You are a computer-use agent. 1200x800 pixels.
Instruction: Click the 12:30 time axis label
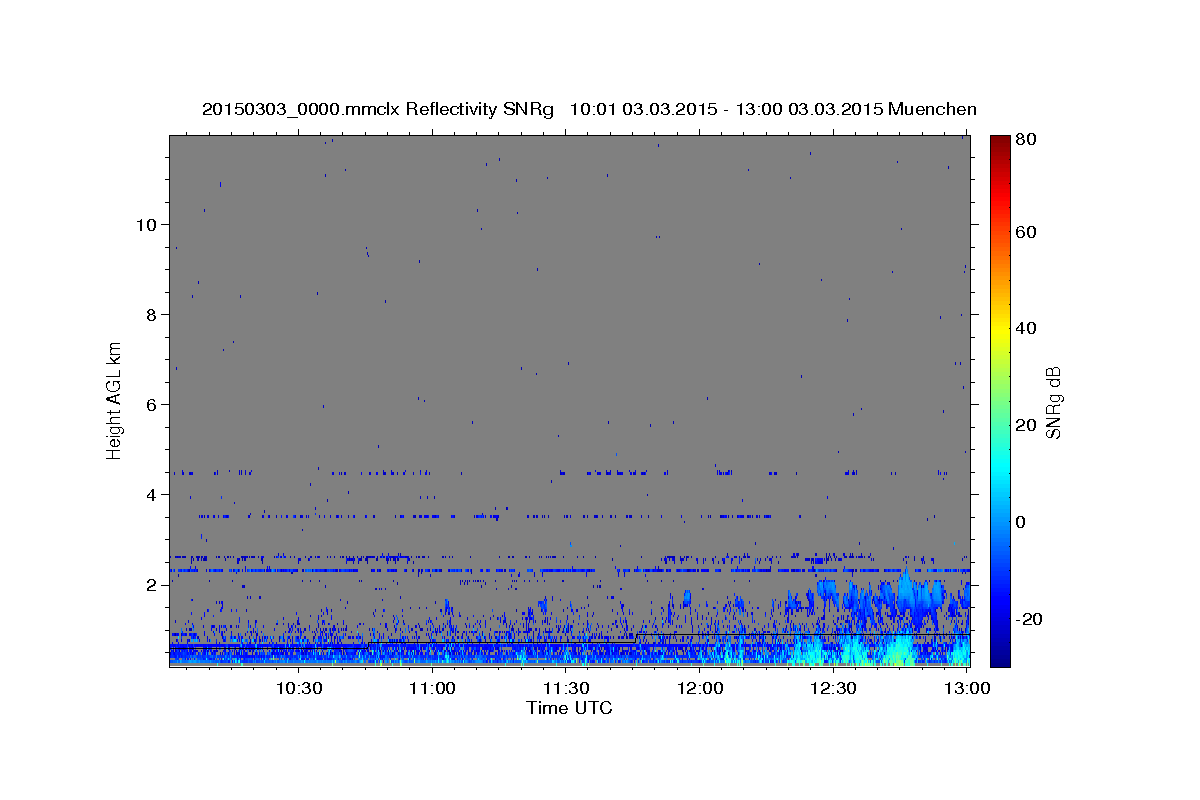pos(833,688)
